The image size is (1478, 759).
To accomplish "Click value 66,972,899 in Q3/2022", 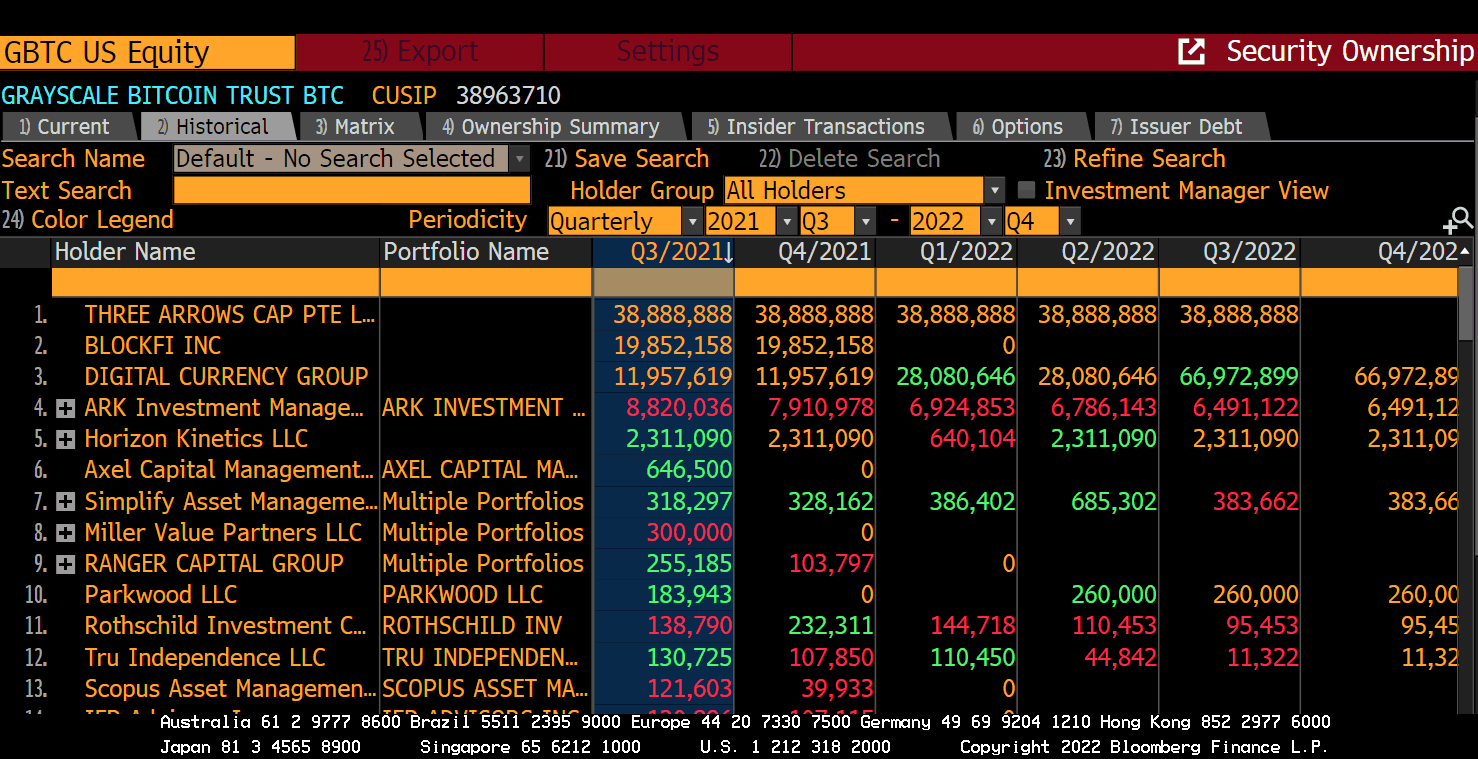I will 1239,376.
